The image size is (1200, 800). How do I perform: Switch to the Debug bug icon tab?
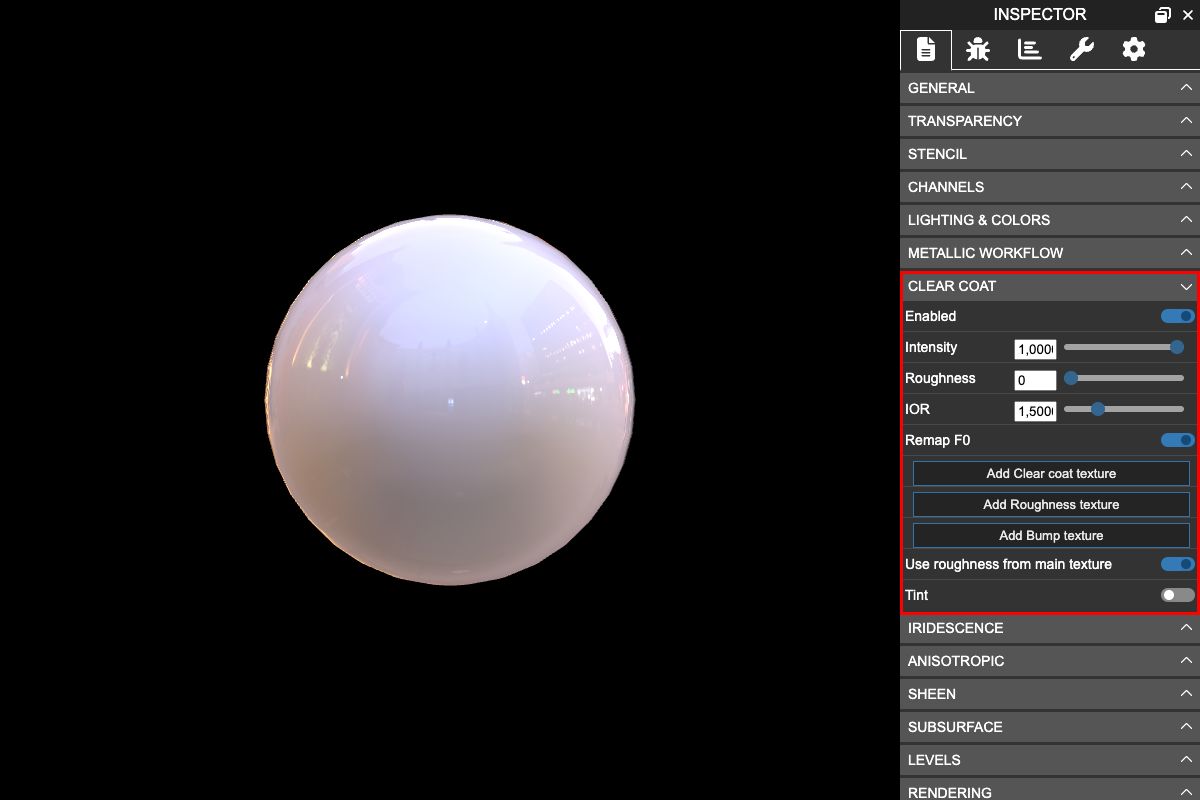[978, 49]
